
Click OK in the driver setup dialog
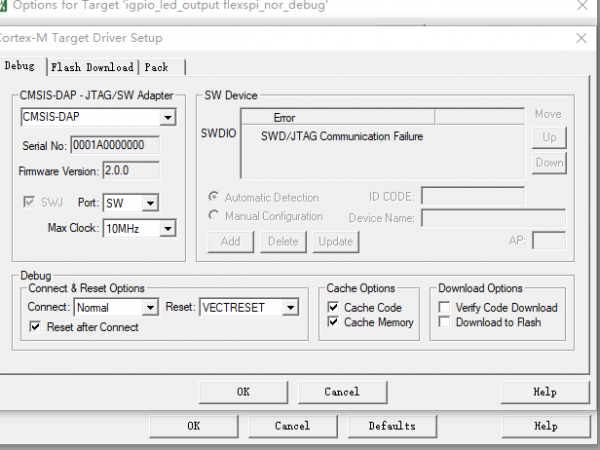click(243, 392)
